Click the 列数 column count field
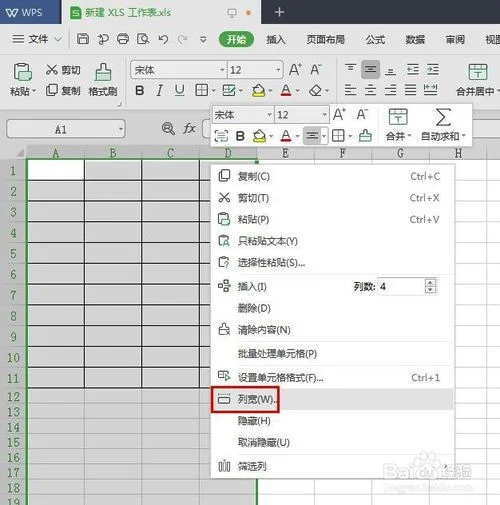The width and height of the screenshot is (500, 505). click(401, 286)
